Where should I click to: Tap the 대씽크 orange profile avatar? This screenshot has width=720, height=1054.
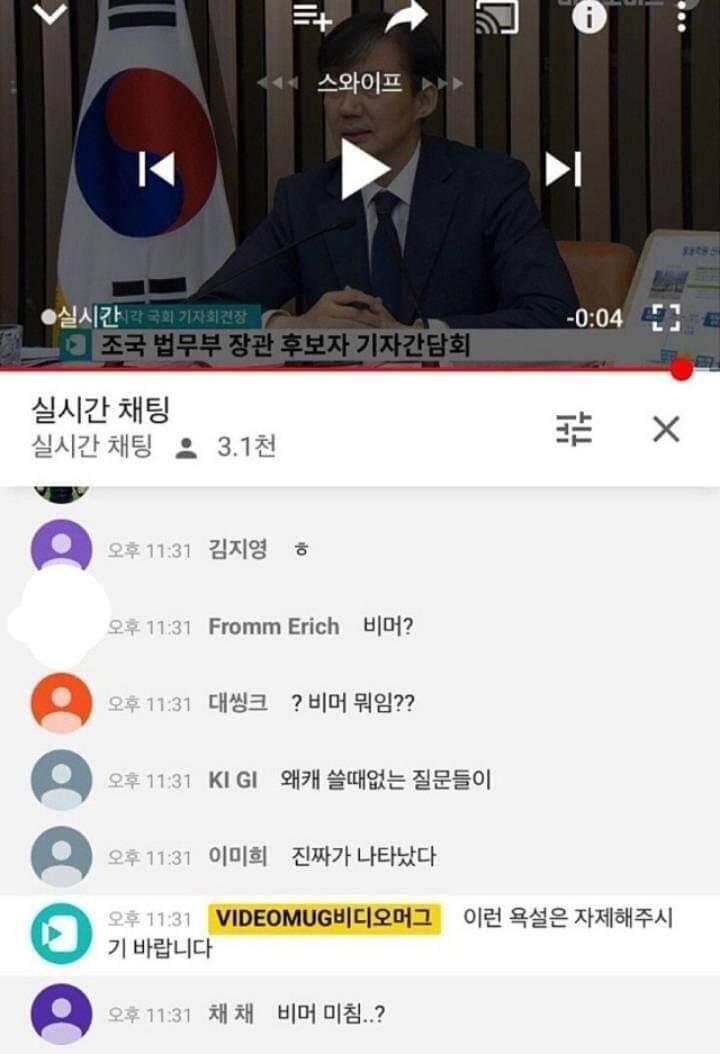coord(61,703)
